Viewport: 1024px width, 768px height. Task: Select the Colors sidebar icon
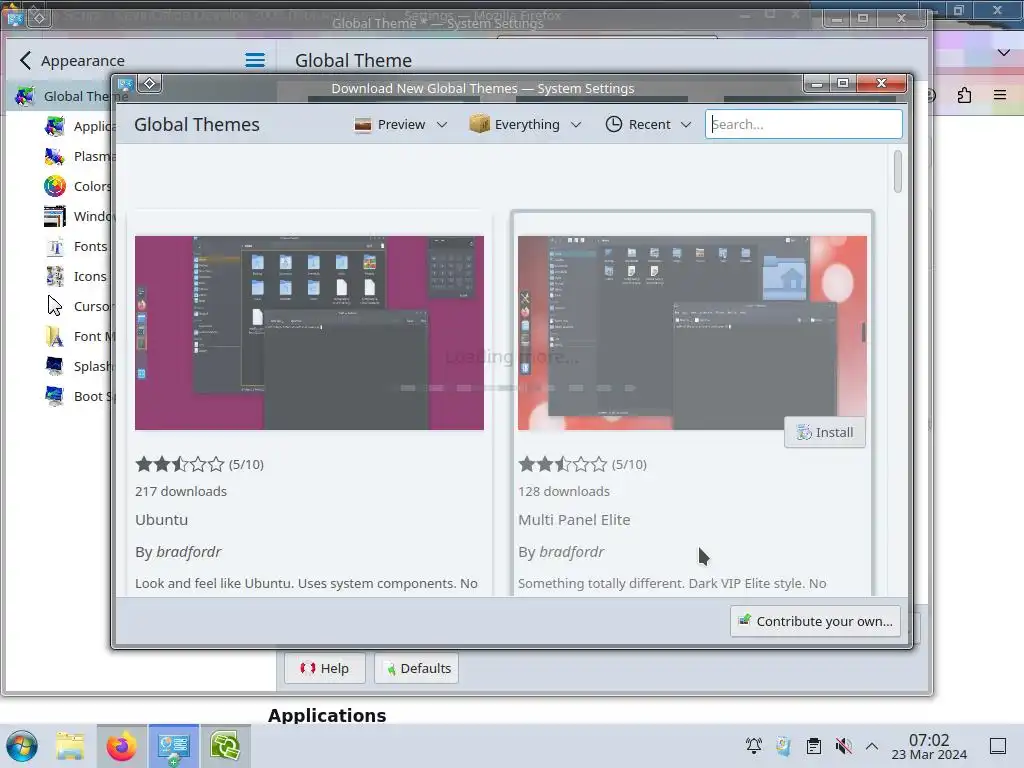pos(55,186)
